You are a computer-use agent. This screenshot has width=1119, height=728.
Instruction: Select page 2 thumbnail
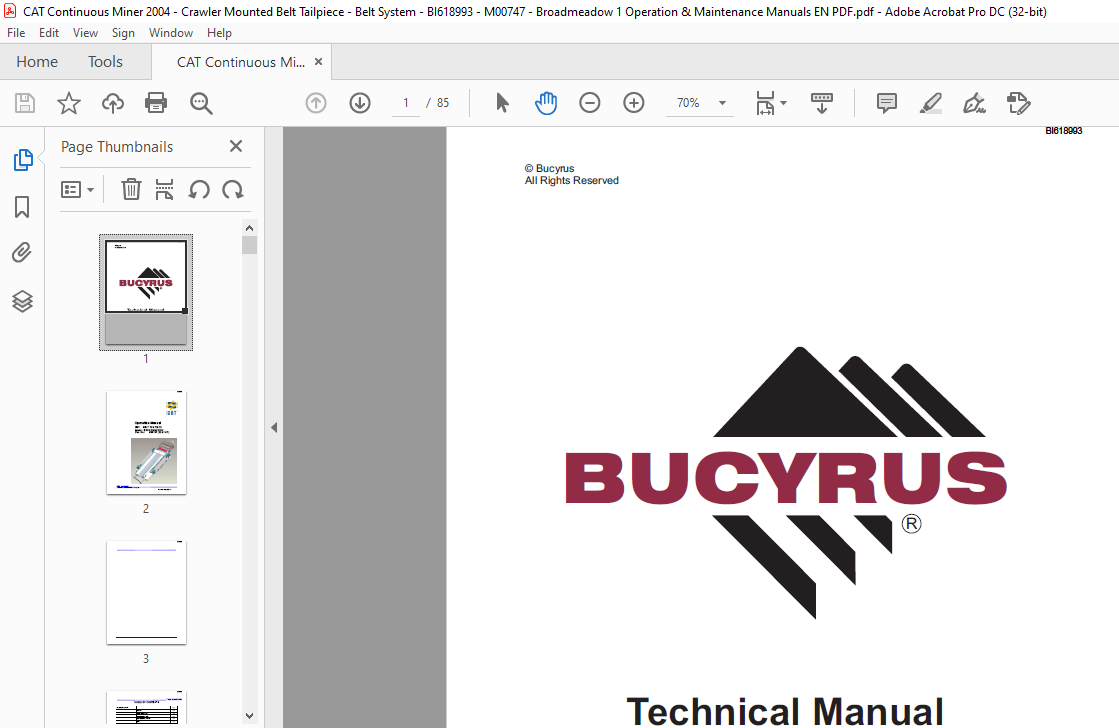point(146,443)
